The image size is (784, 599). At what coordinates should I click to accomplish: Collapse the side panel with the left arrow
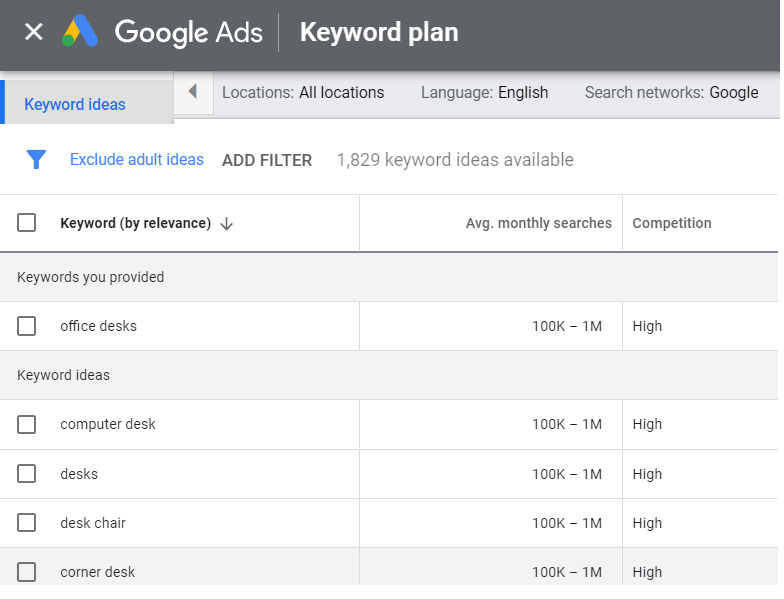click(193, 92)
